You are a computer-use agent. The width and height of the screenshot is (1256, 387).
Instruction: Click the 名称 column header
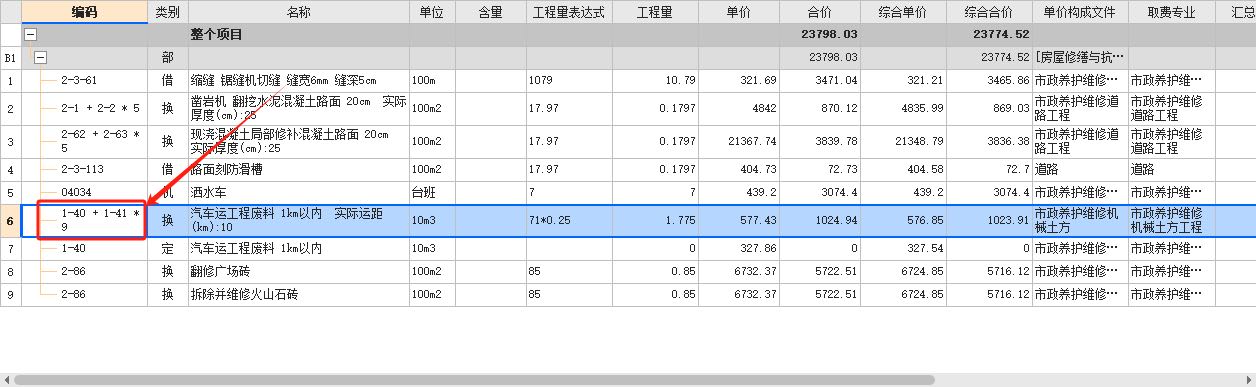pos(298,12)
